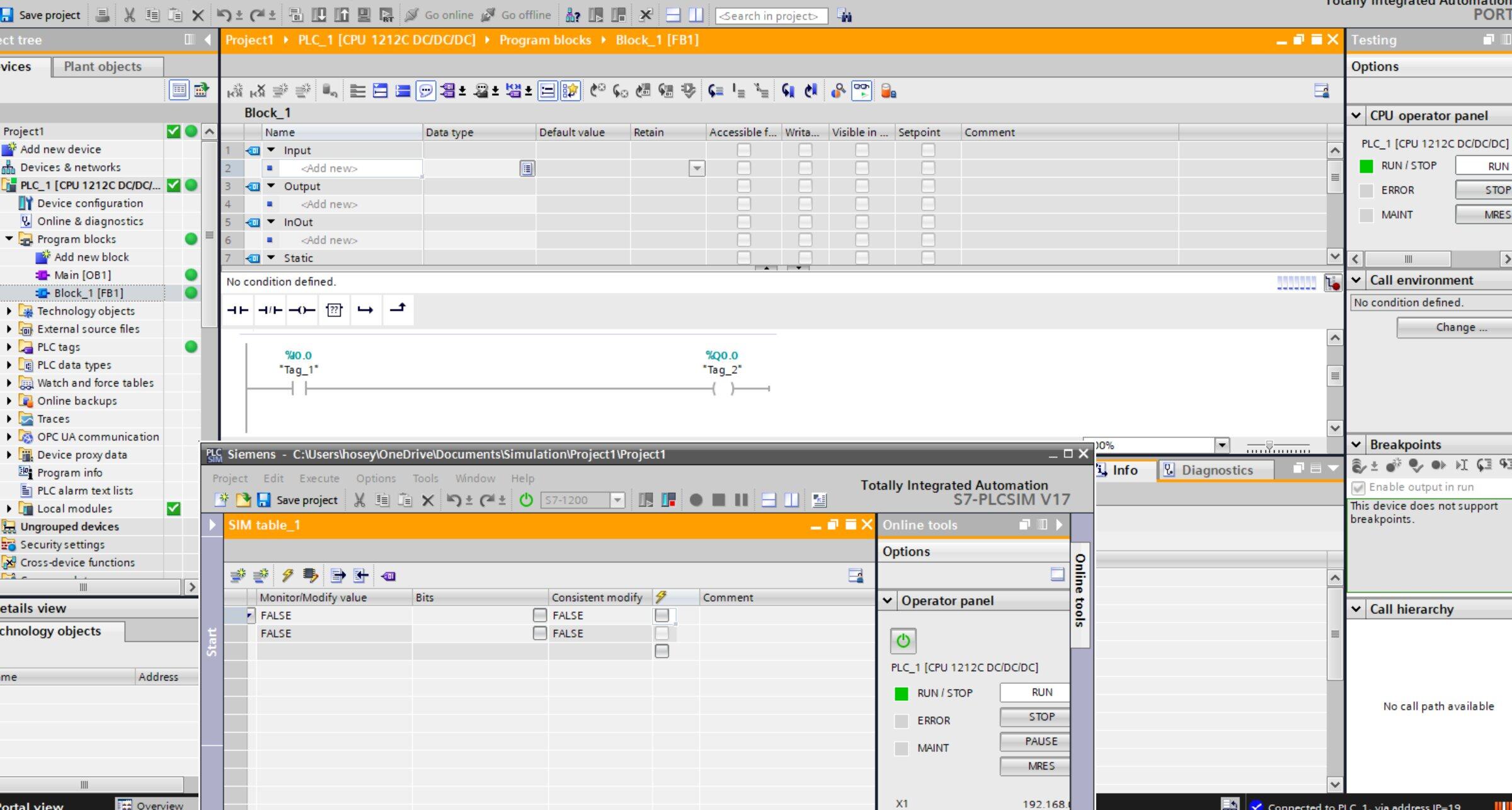Viewport: 1512px width, 810px height.
Task: Insert an output coil instruction
Action: click(302, 310)
